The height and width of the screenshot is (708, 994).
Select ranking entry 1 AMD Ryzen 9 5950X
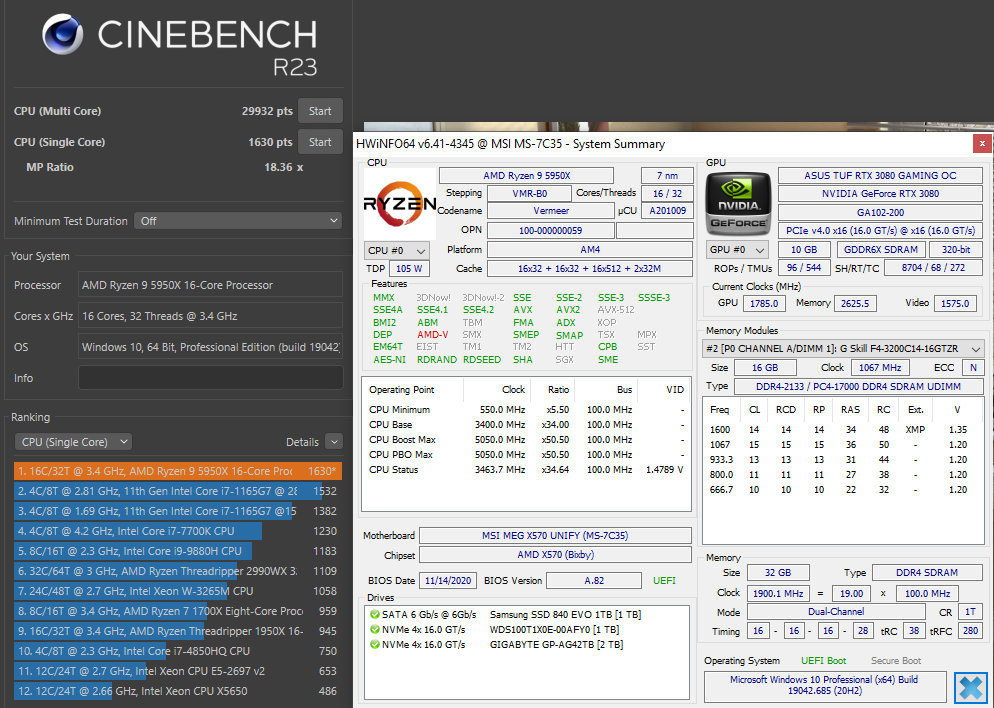(178, 471)
